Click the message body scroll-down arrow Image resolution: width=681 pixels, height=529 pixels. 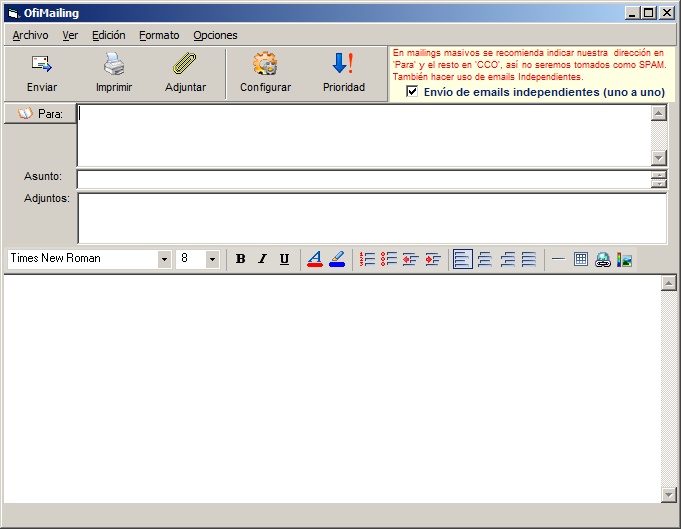click(x=668, y=494)
